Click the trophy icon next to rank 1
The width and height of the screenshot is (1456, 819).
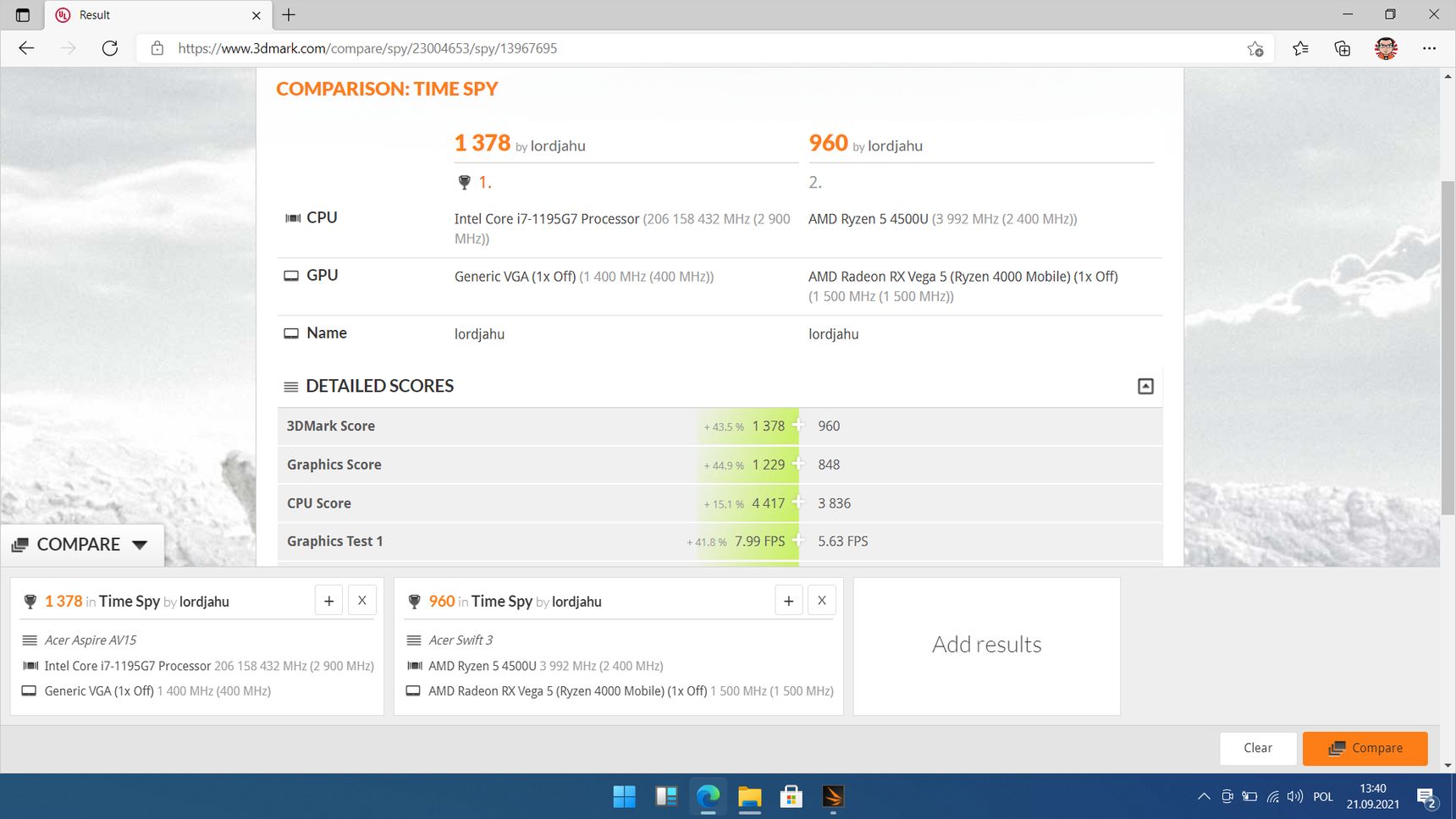coord(464,182)
